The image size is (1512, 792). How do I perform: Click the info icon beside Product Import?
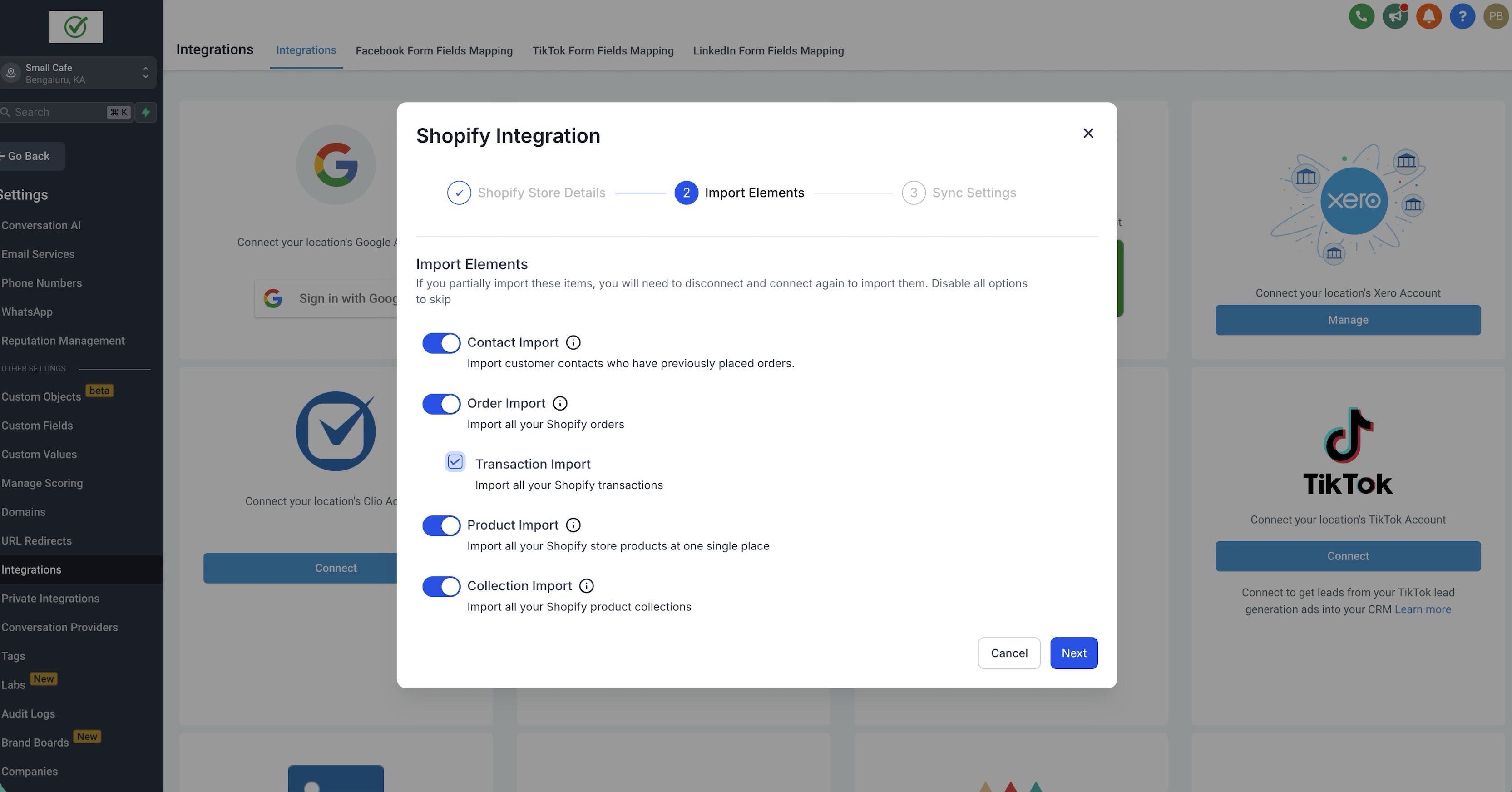(x=573, y=525)
